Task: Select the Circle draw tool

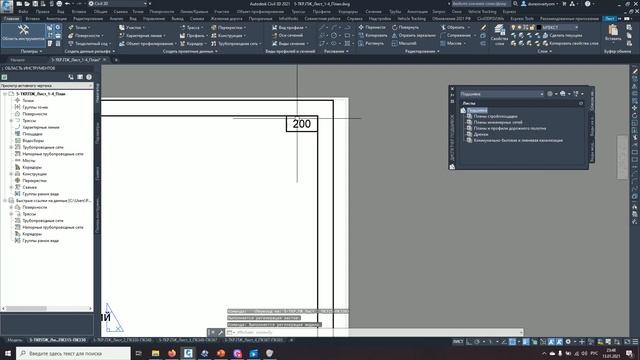Action: point(334,35)
